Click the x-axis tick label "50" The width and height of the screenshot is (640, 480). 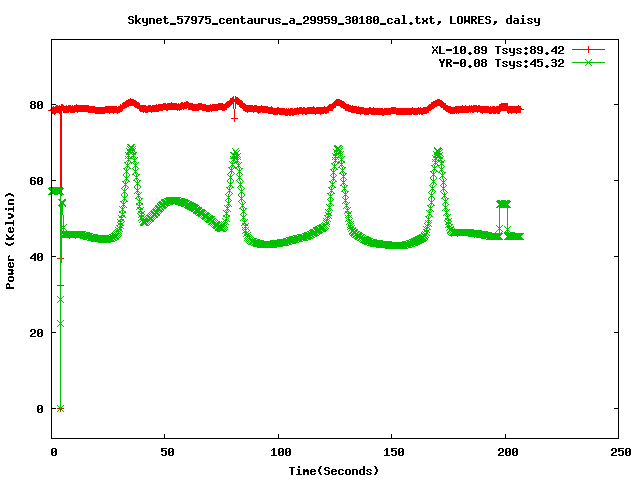coord(167,452)
